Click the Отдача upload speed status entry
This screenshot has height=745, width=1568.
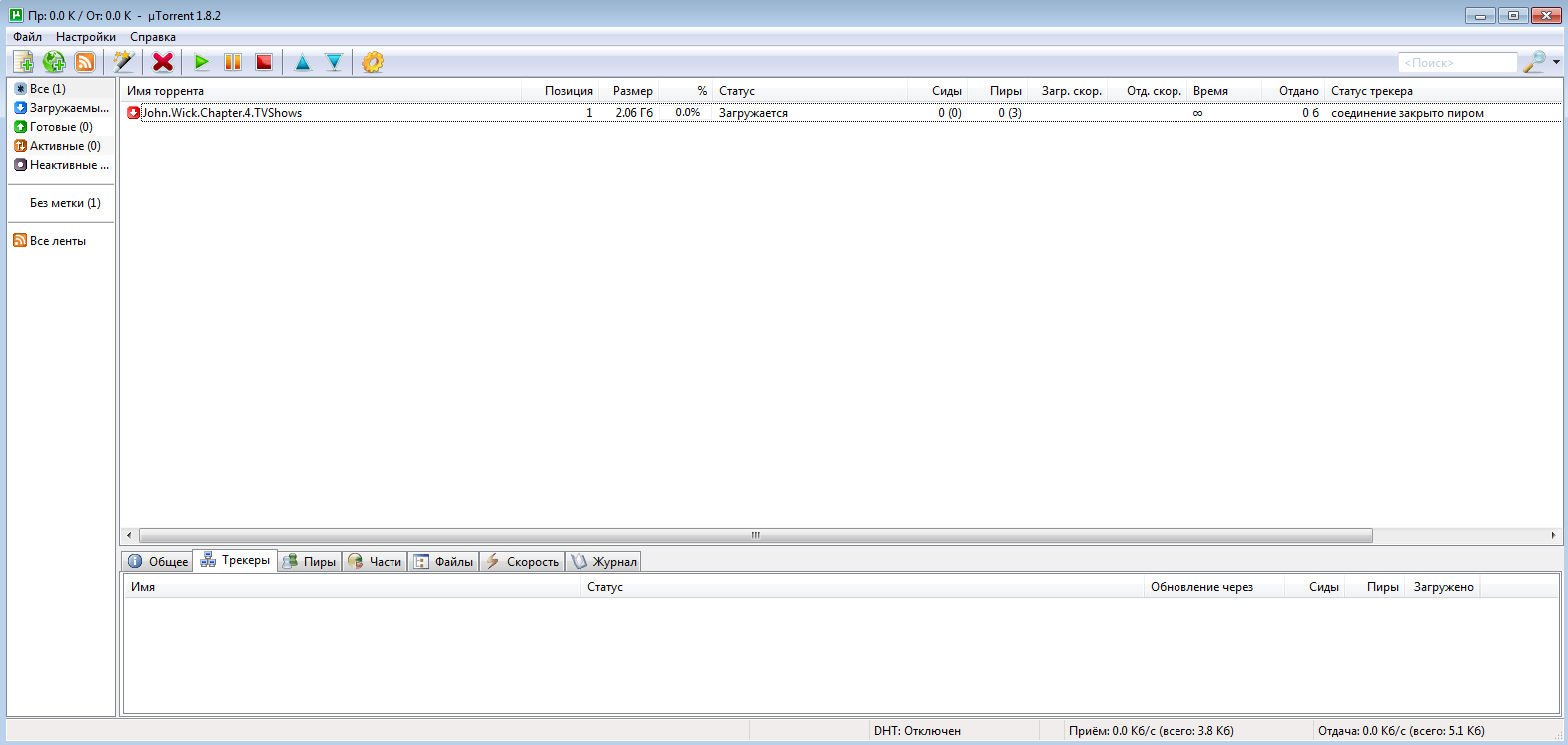click(x=1401, y=731)
